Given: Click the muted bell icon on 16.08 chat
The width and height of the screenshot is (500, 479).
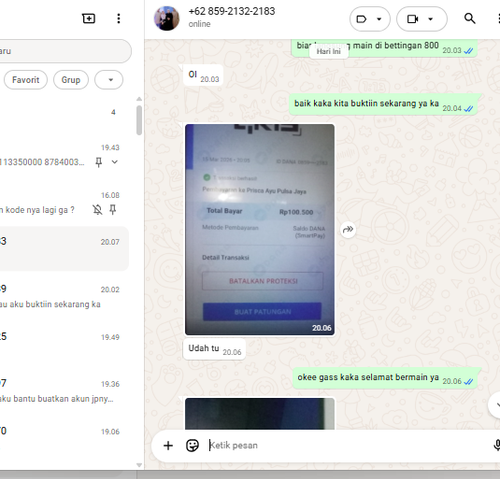Looking at the screenshot, I should point(97,210).
